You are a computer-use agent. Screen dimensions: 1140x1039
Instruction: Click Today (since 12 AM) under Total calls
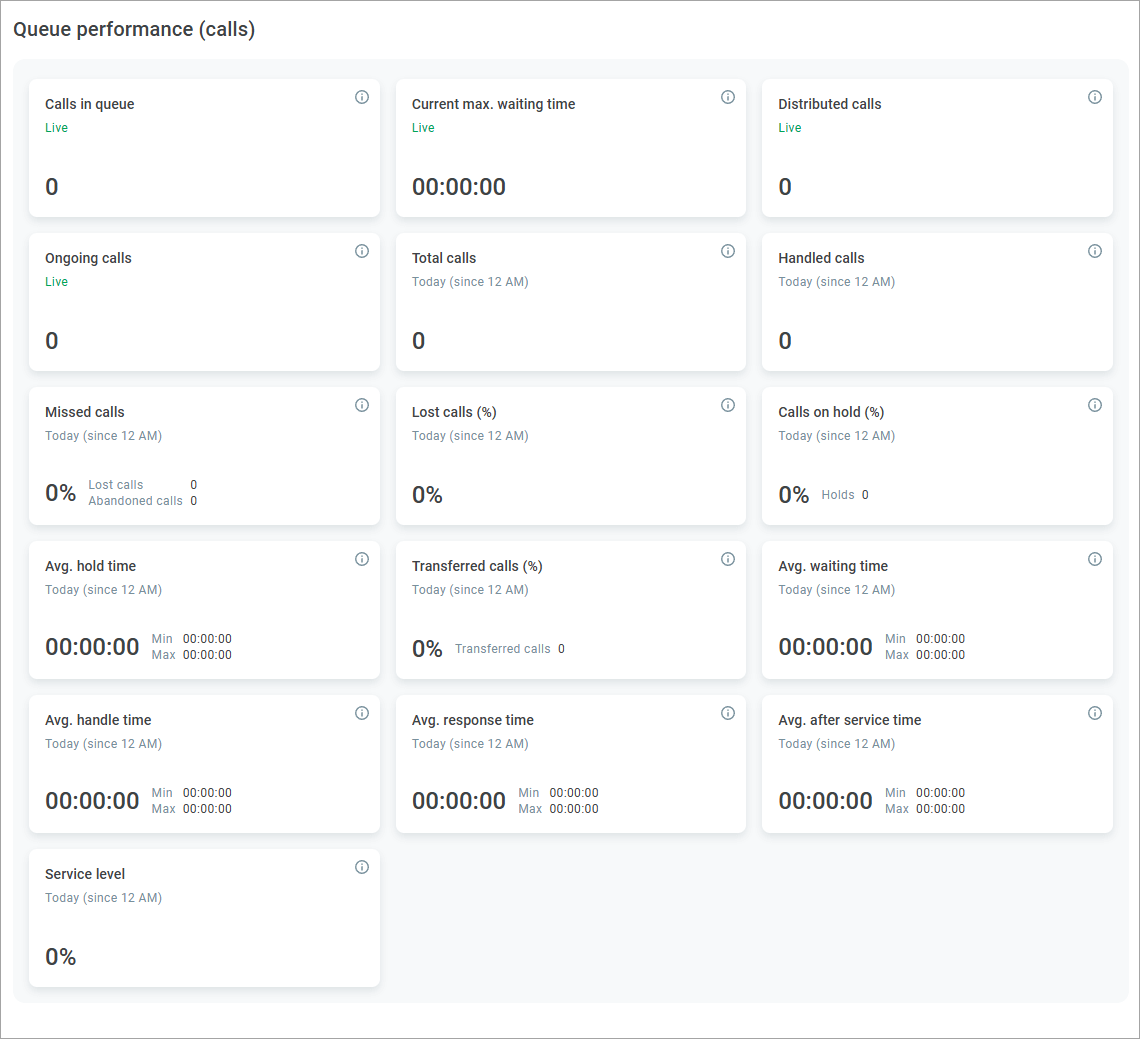pos(470,281)
